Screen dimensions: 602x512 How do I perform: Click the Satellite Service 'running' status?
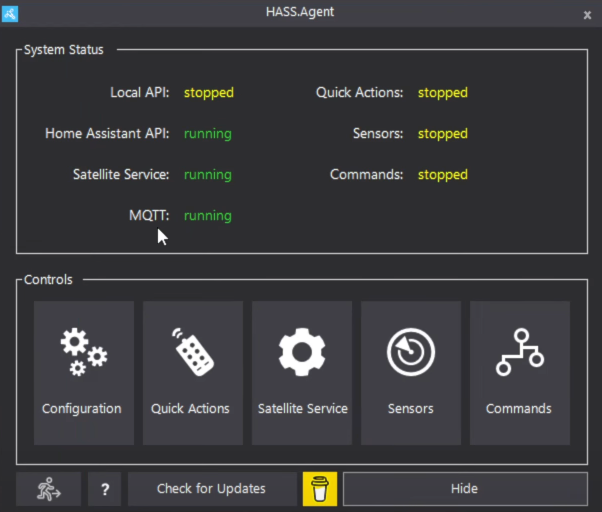click(208, 175)
